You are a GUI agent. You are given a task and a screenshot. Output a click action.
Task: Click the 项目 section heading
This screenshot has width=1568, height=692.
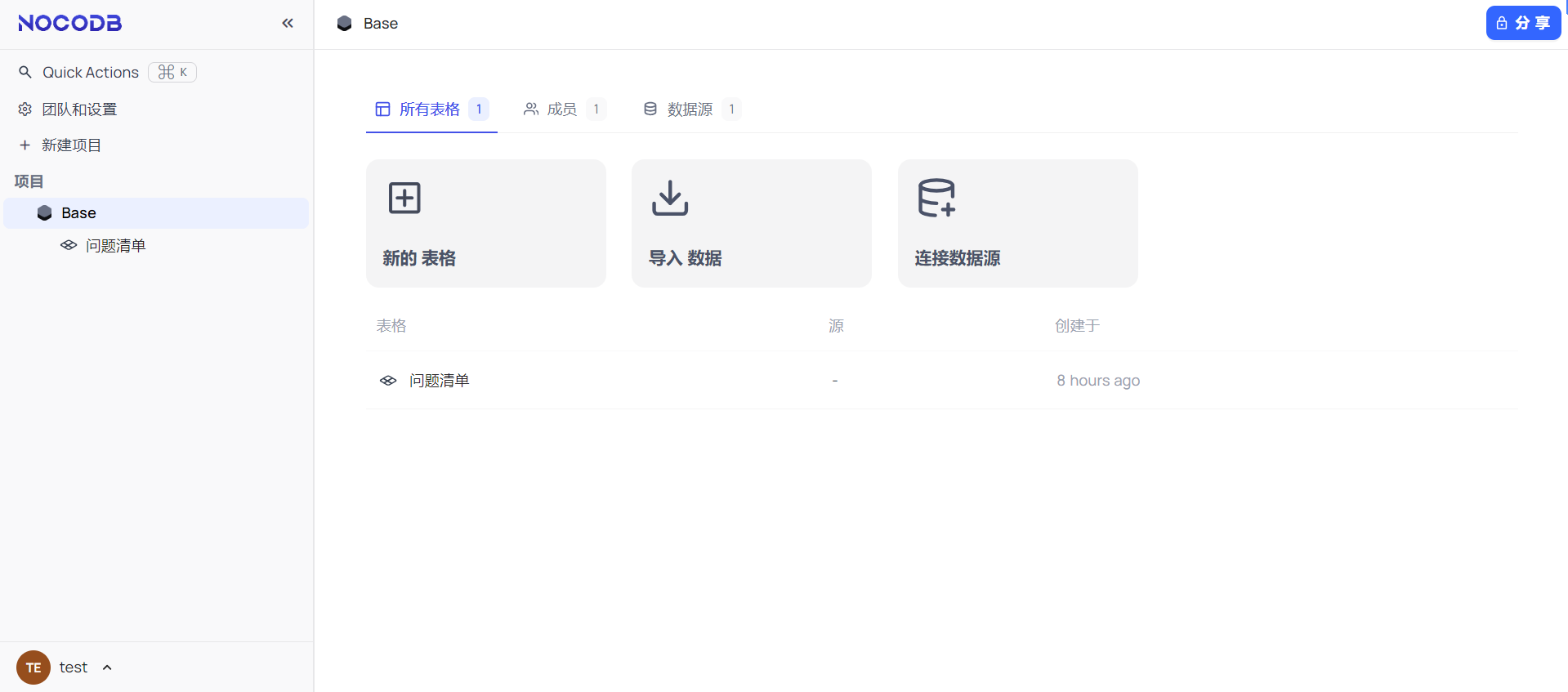[x=29, y=181]
